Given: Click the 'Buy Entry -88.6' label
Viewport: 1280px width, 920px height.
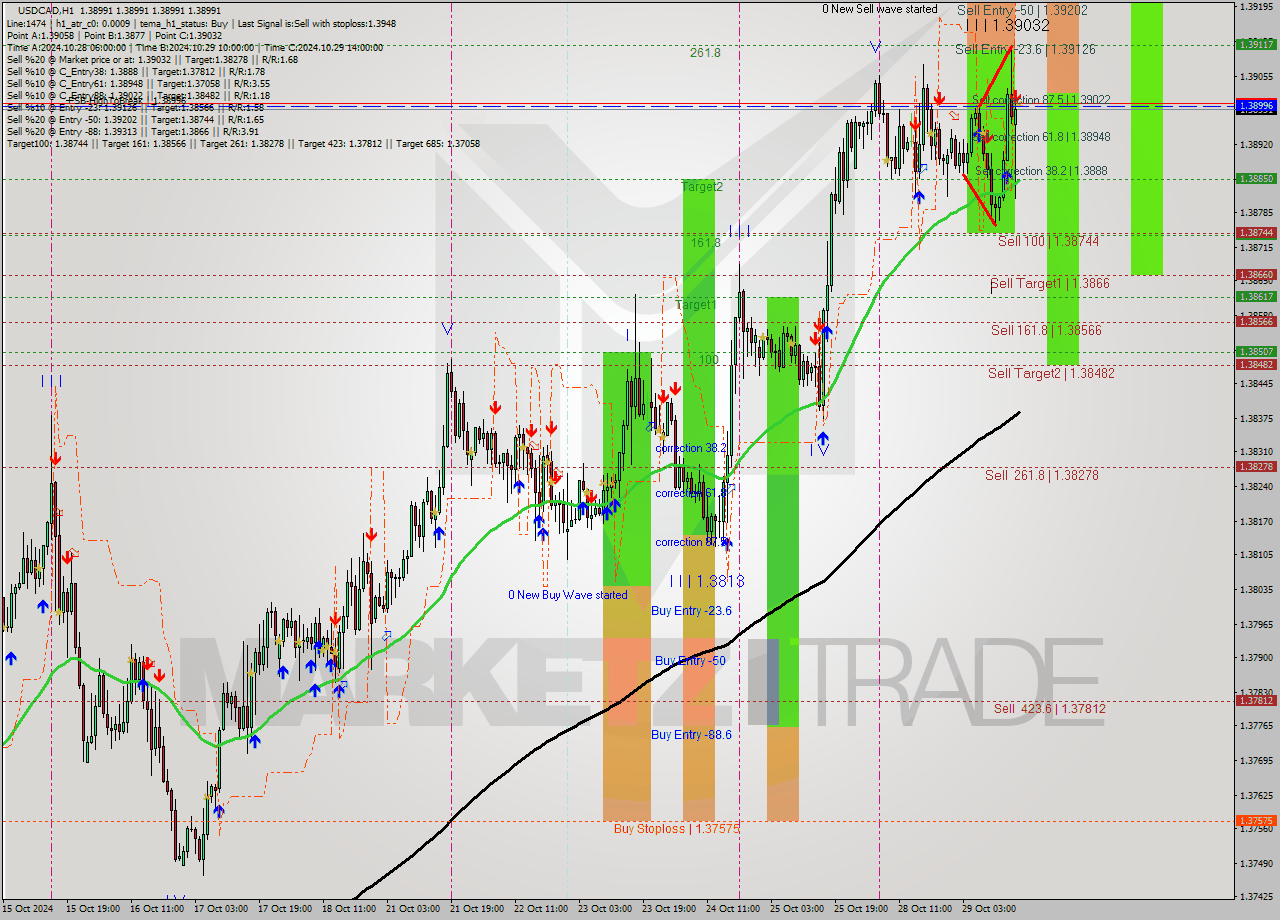Looking at the screenshot, I should (x=691, y=734).
